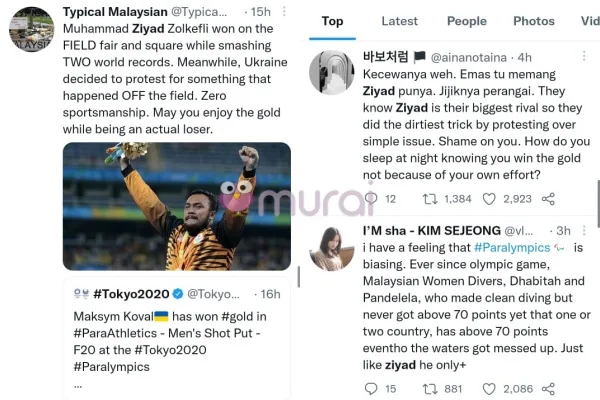
Task: Reply to the @ainanotaina tweet
Action: point(371,199)
